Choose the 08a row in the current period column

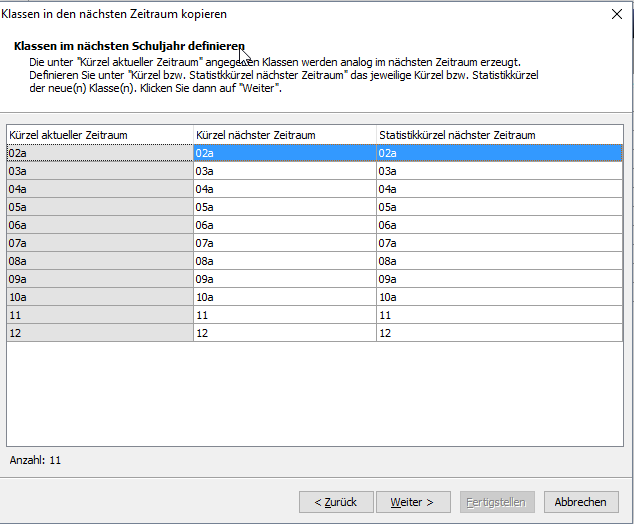pos(100,261)
